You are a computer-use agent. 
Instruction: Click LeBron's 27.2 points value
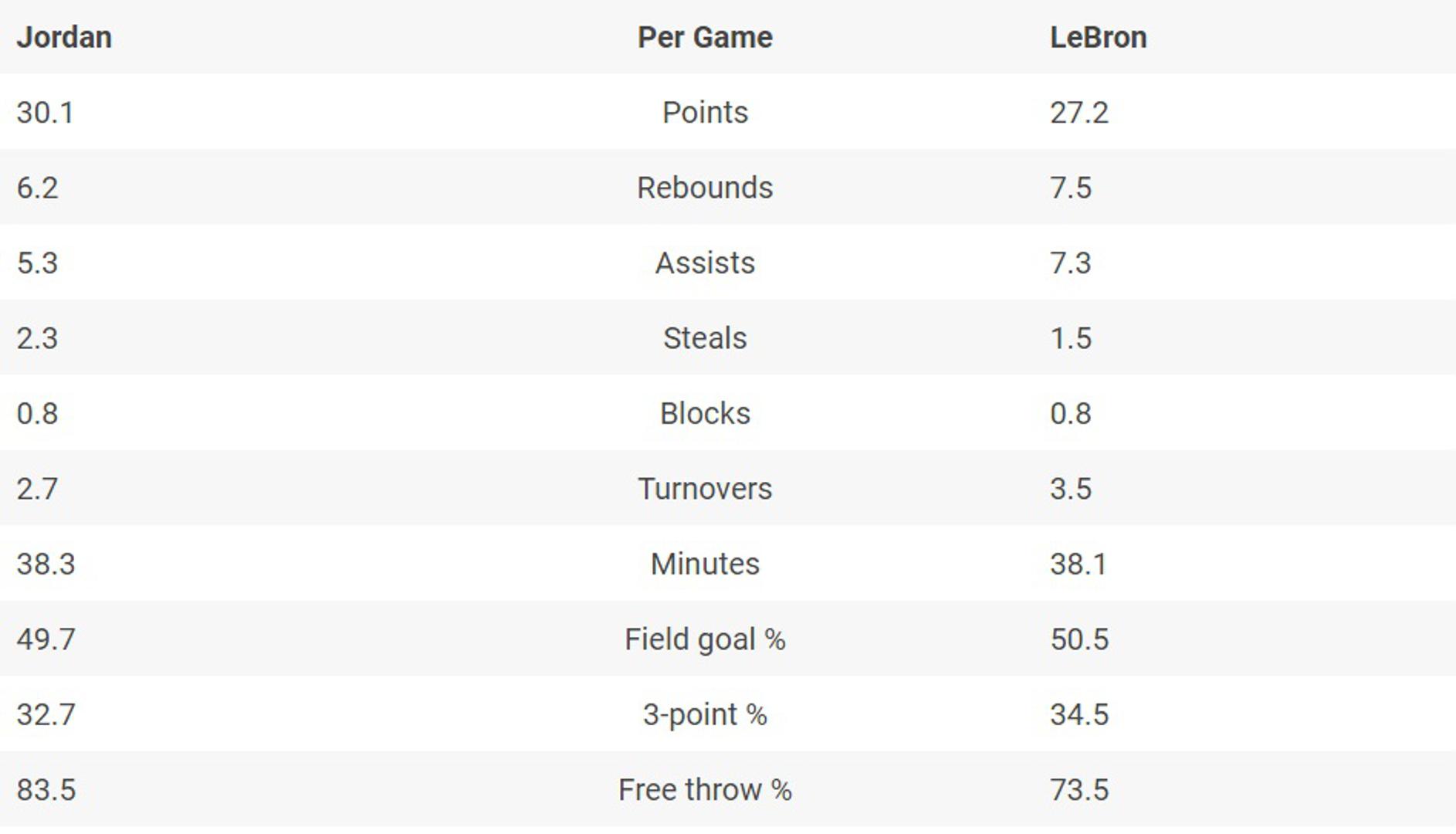click(1079, 113)
